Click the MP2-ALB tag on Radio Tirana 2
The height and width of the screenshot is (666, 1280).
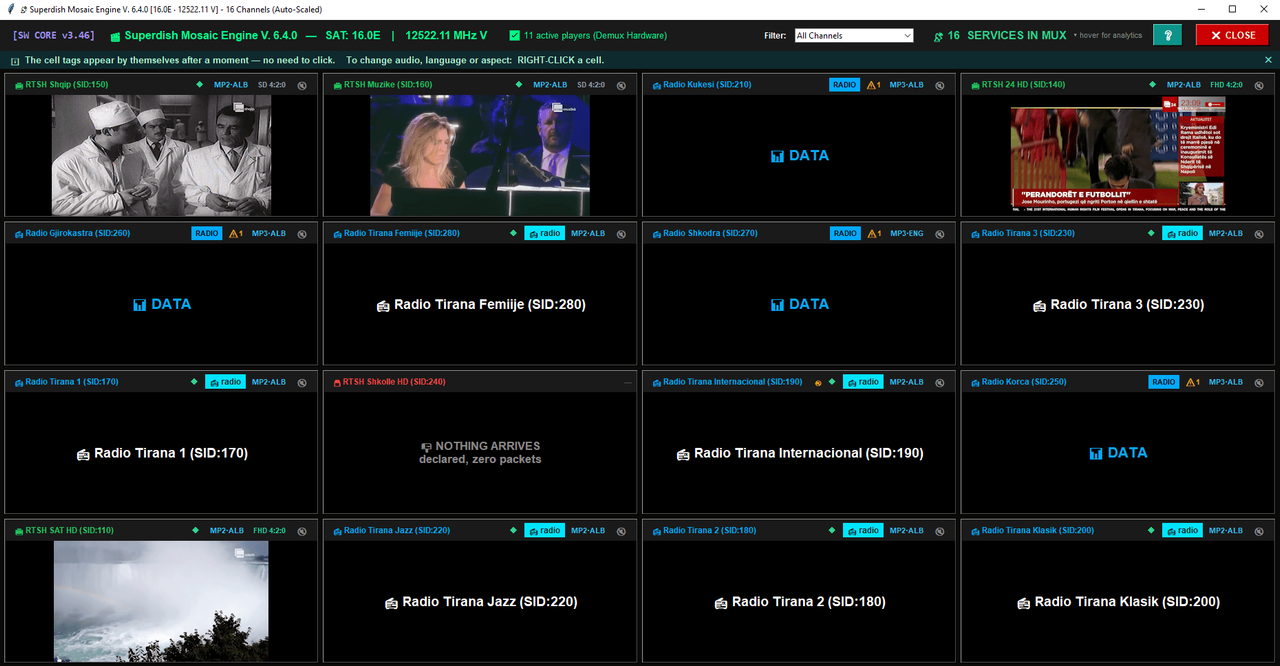point(907,531)
